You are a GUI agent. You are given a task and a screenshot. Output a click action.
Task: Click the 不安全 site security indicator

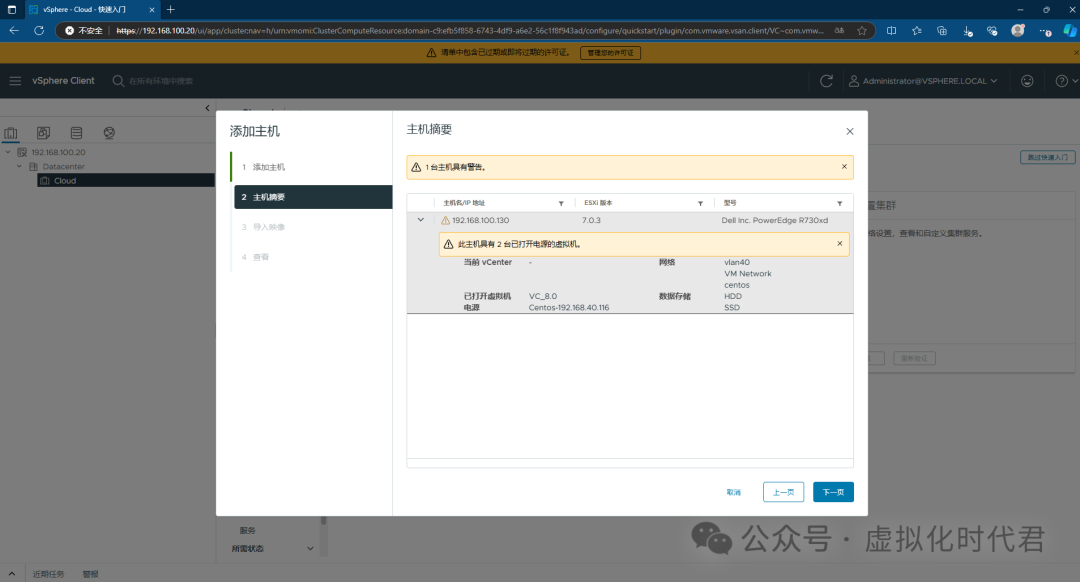coord(84,30)
